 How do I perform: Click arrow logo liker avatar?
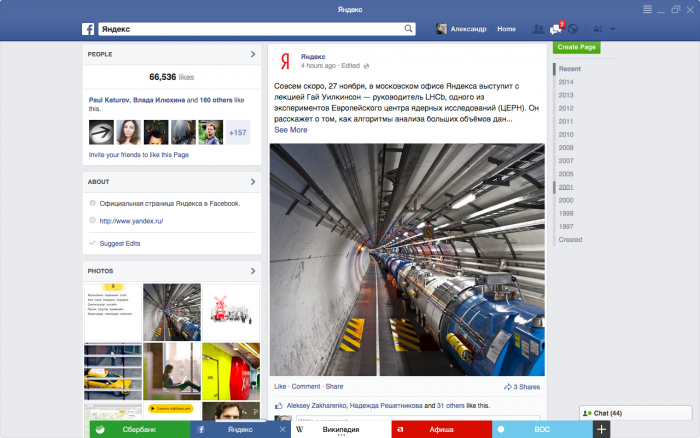coord(101,132)
